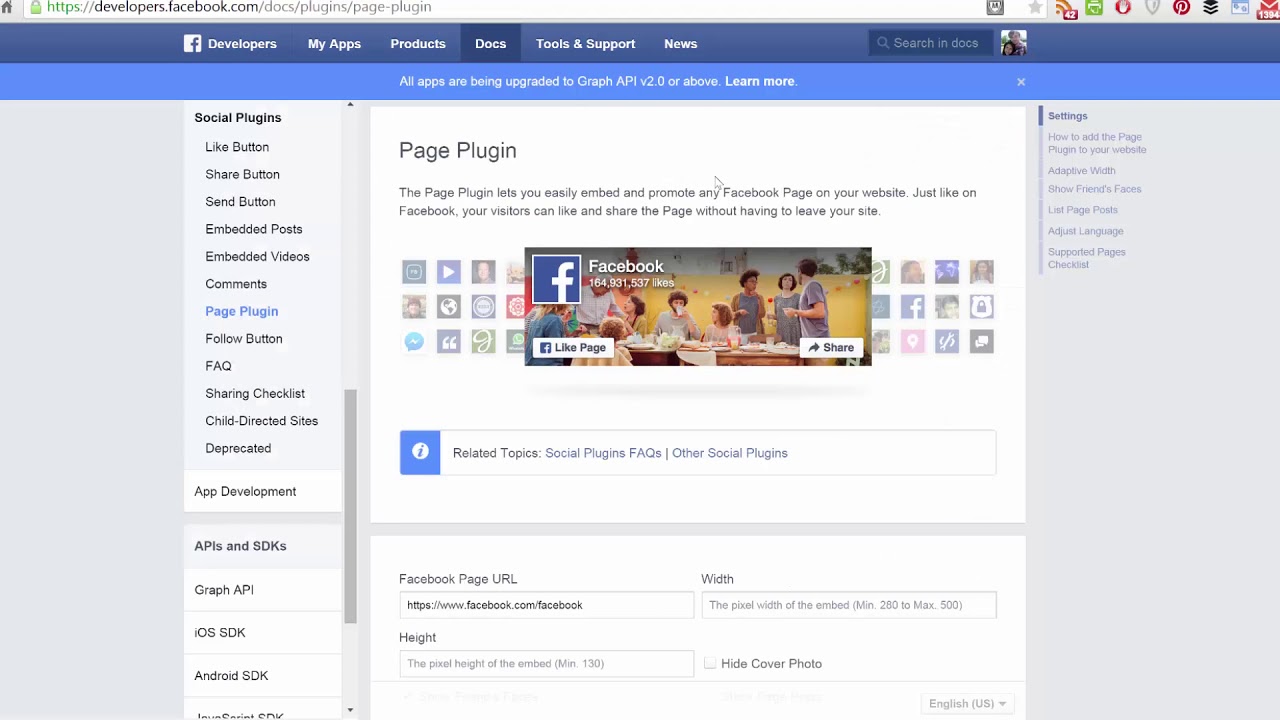
Task: Open Deprecated in the sidebar
Action: click(238, 448)
